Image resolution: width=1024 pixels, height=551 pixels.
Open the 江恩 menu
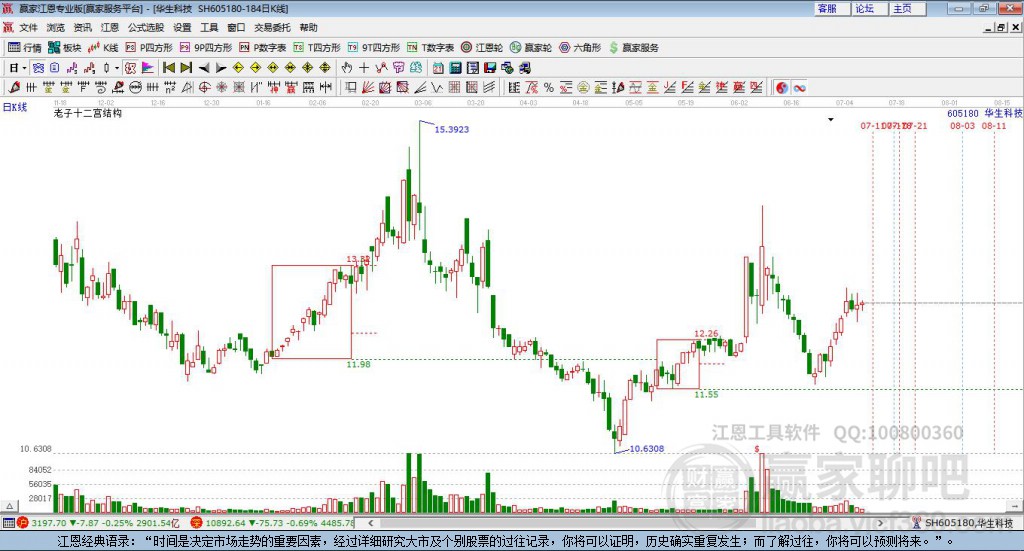110,27
